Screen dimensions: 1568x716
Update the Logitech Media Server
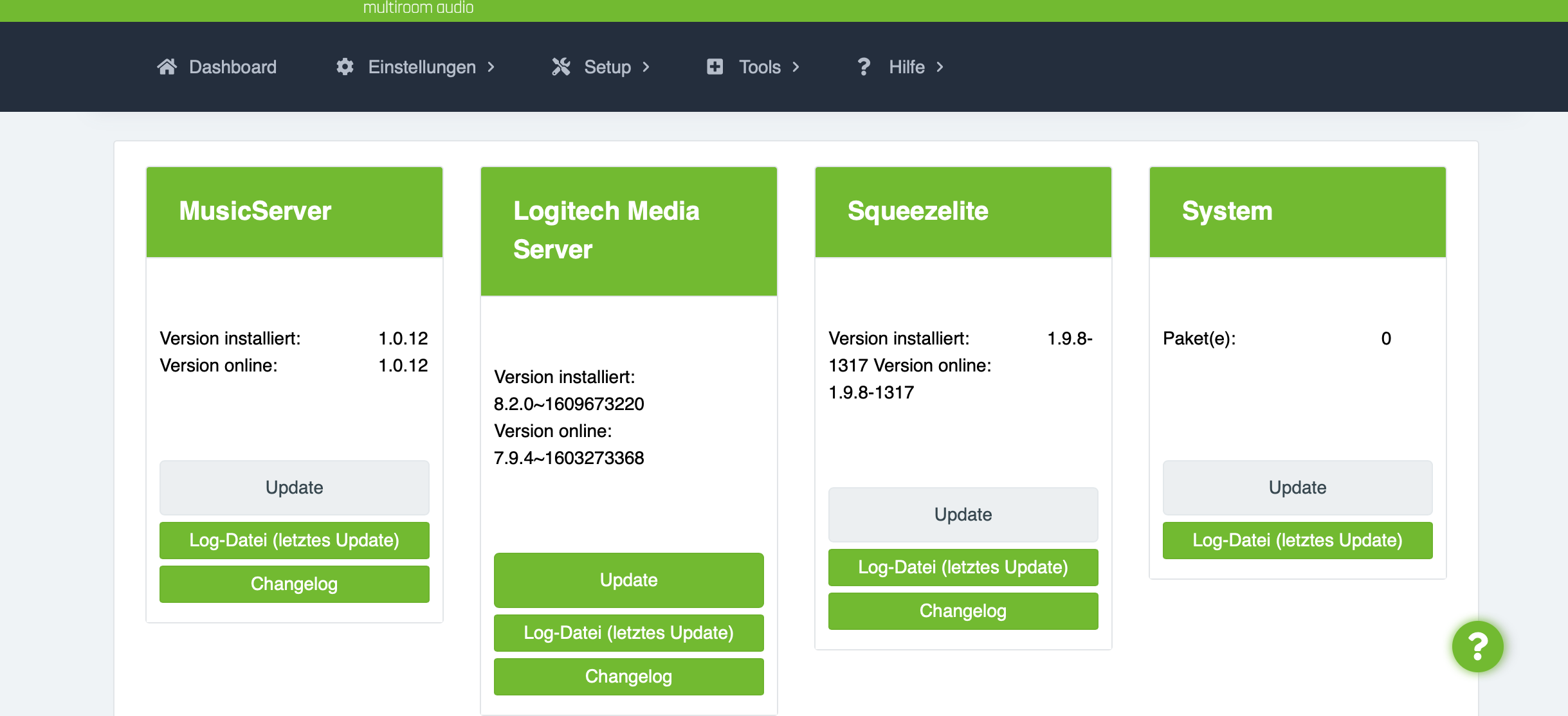628,580
